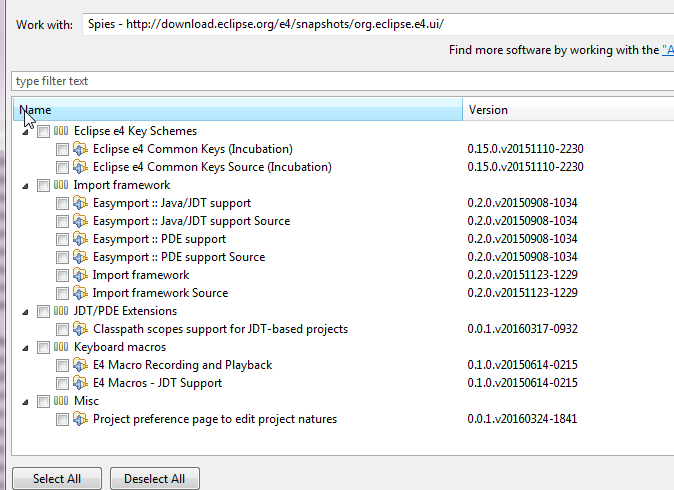Click the Misc category icon
Image resolution: width=674 pixels, height=490 pixels.
pyautogui.click(x=61, y=401)
